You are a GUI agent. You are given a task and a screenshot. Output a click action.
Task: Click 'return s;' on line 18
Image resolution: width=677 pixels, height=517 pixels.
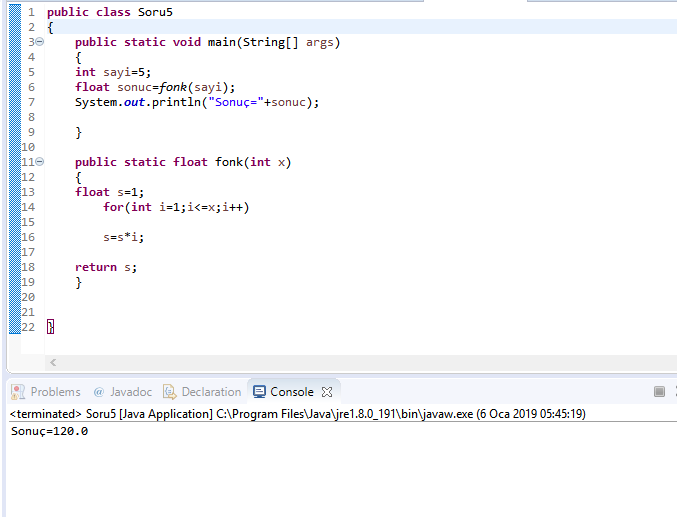click(x=106, y=267)
